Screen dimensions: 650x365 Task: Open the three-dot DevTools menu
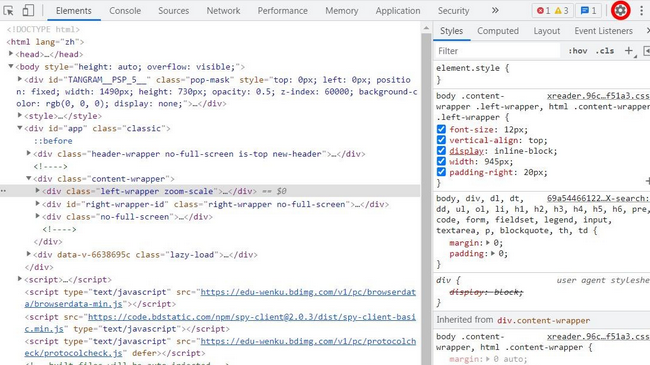coord(641,10)
